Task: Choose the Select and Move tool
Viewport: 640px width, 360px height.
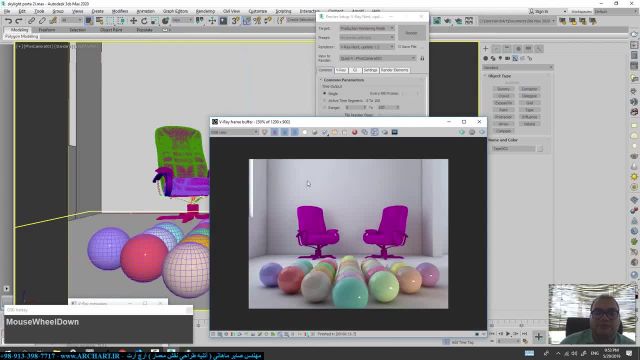Action: click(x=133, y=21)
